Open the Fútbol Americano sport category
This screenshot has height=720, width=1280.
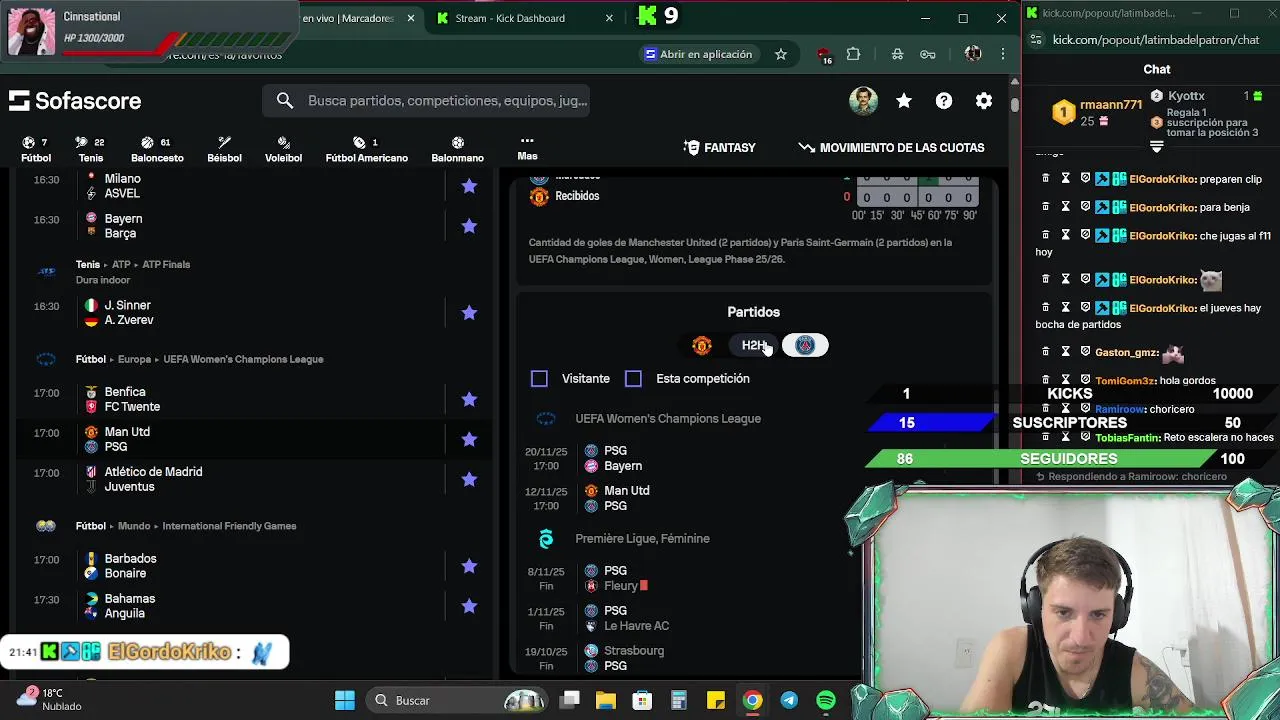366,149
